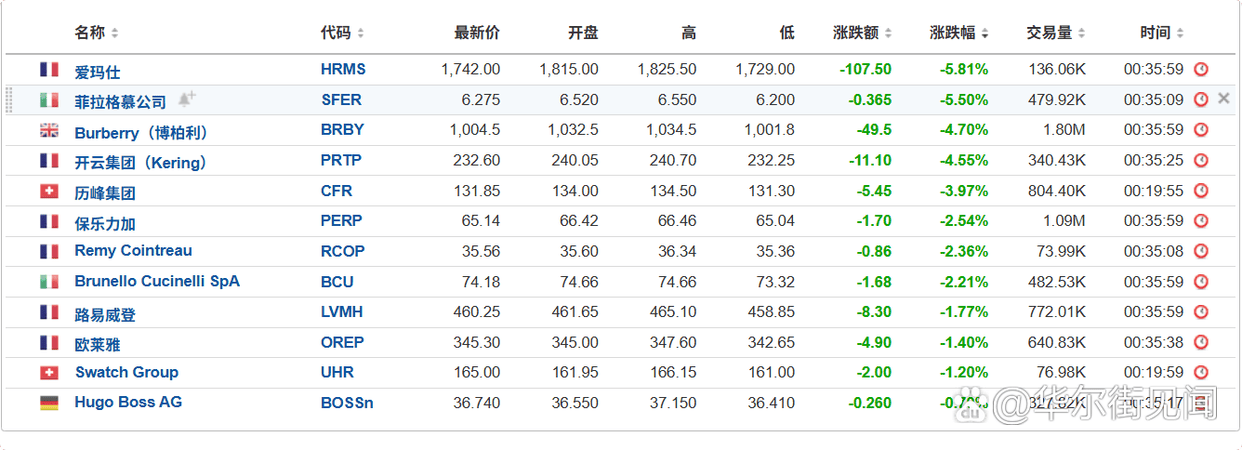Click the UK flag icon beside Burberry
1242x450 pixels.
49,130
